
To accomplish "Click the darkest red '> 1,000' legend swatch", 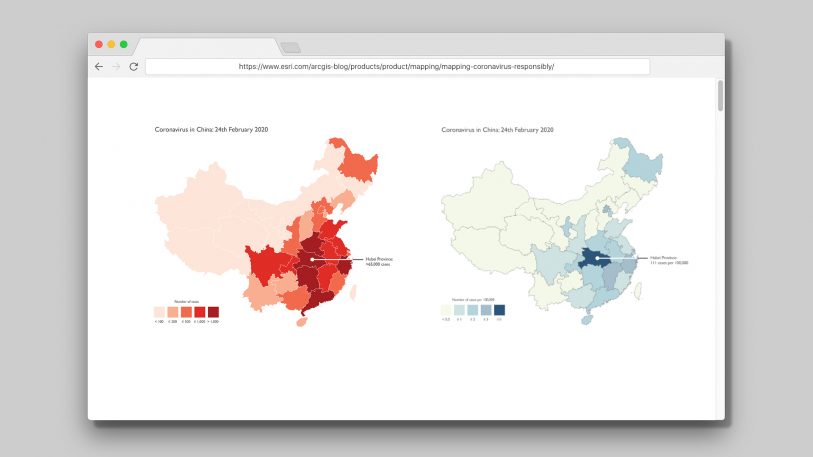I will point(213,311).
